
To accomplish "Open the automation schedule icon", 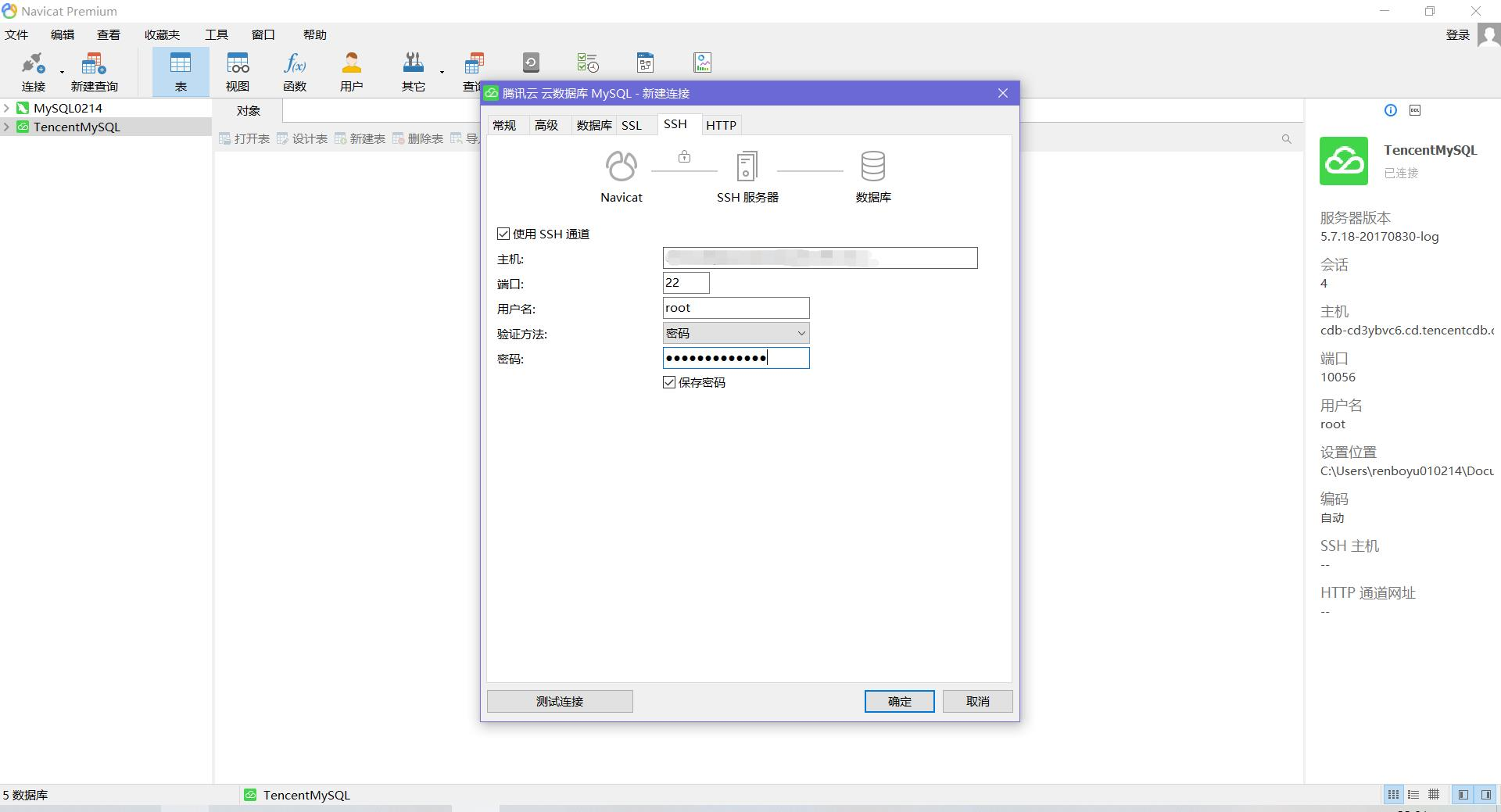I will click(x=588, y=63).
